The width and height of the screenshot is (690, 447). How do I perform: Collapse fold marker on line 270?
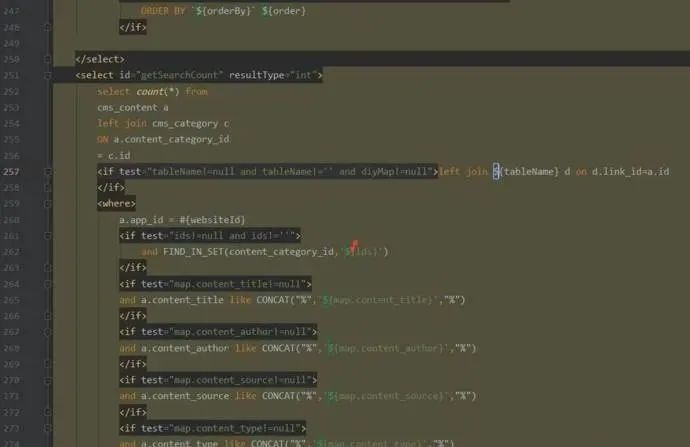[x=48, y=380]
